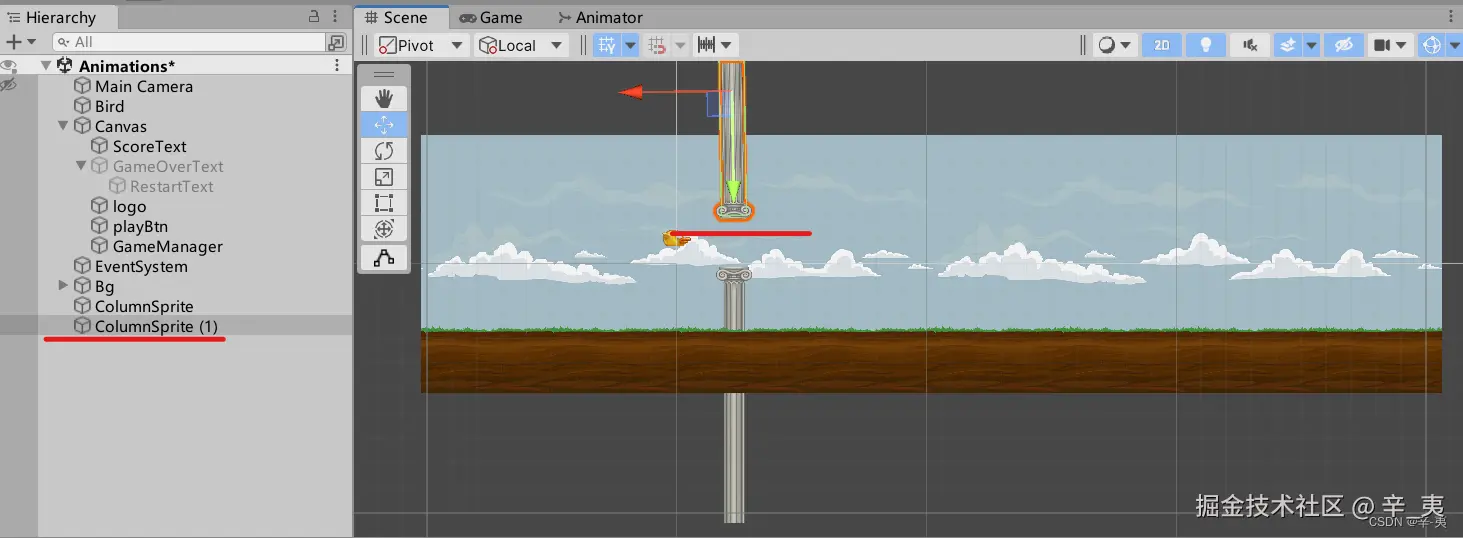
Task: Toggle scene effects (skybox, fog)
Action: point(1288,45)
